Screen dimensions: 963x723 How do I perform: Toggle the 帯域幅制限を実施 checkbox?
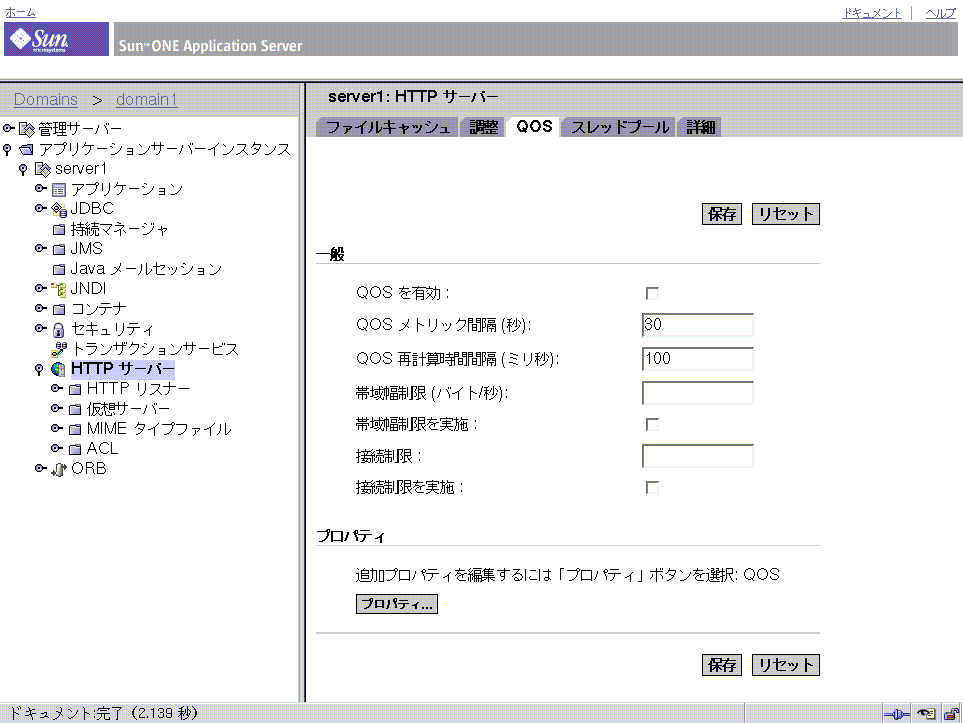pyautogui.click(x=652, y=424)
